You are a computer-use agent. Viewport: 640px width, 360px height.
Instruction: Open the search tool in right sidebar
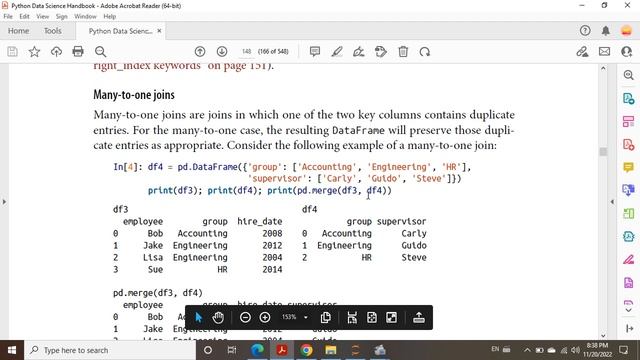coord(629,75)
